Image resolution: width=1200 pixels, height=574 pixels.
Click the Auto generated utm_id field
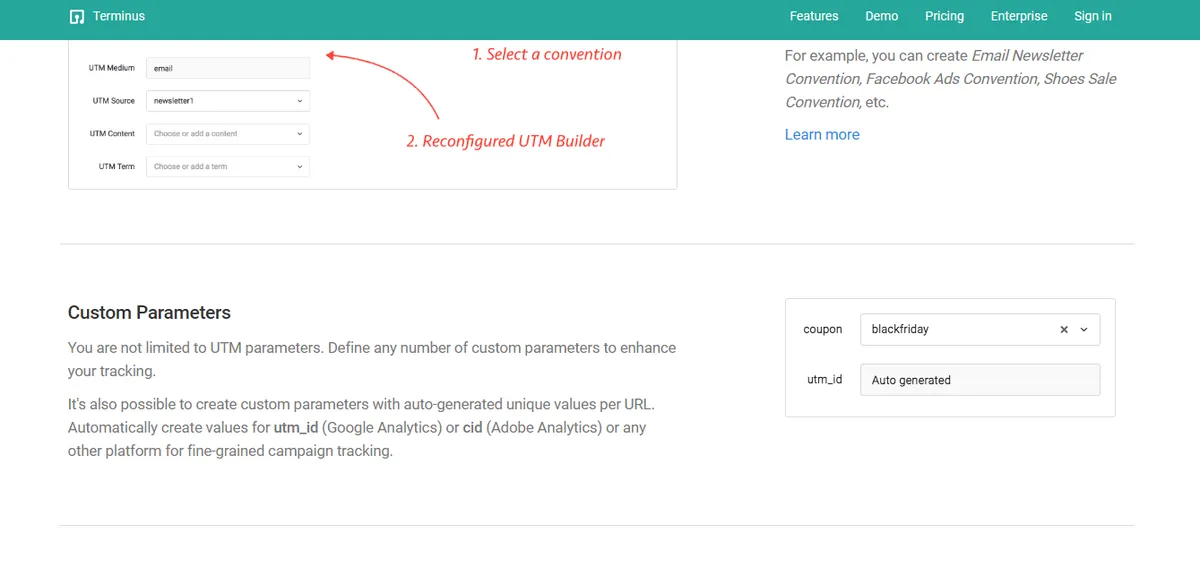(979, 380)
